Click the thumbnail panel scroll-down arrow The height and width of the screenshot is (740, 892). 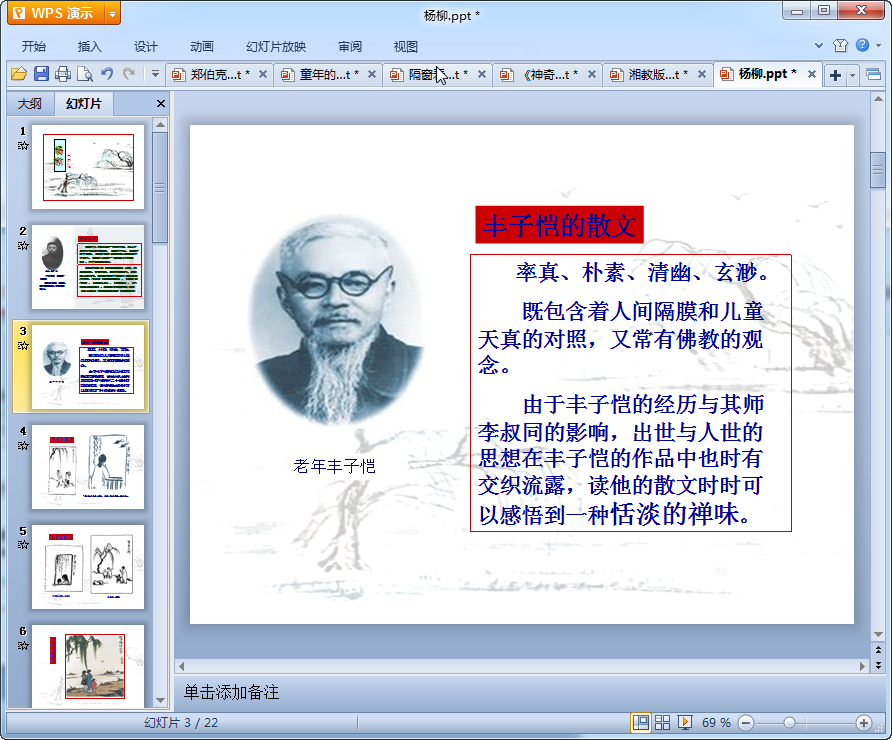[x=160, y=701]
